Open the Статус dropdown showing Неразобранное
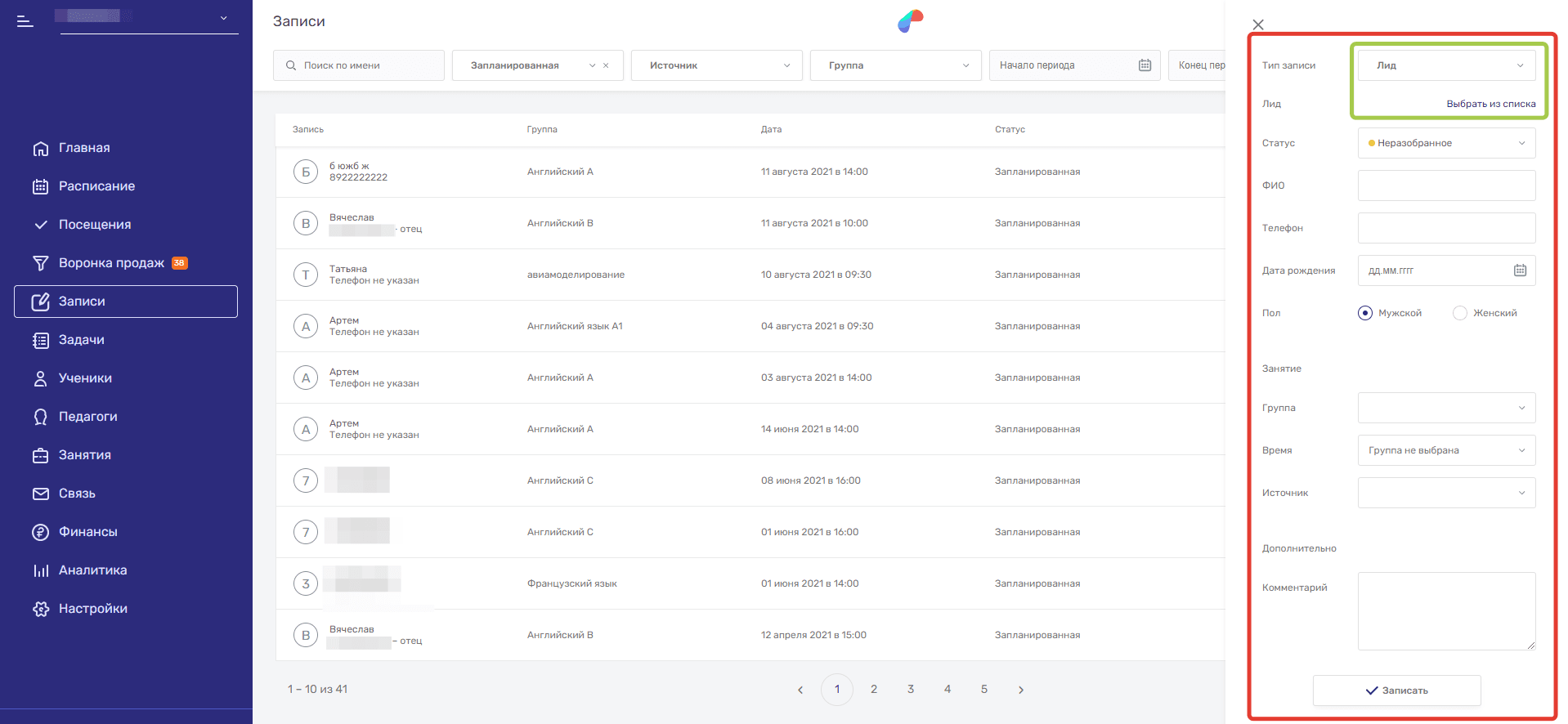The image size is (1568, 724). (x=1446, y=143)
